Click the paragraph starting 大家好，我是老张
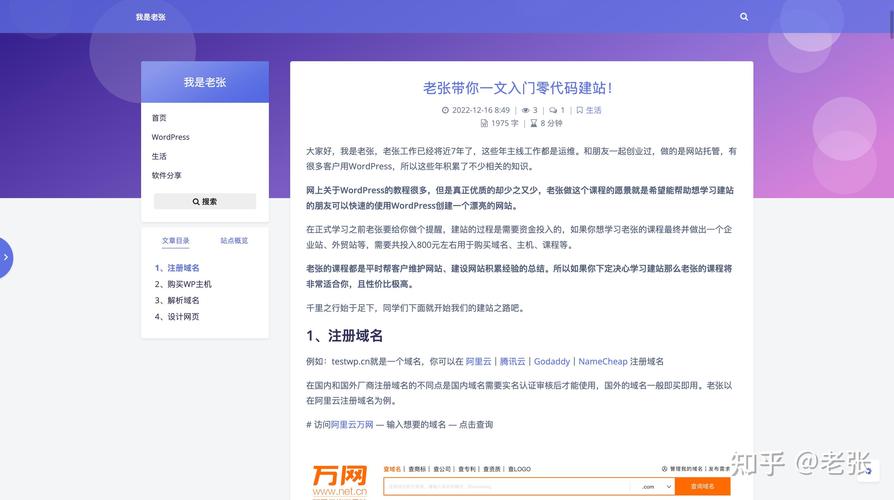Viewport: 894px width, 500px height. coord(521,158)
